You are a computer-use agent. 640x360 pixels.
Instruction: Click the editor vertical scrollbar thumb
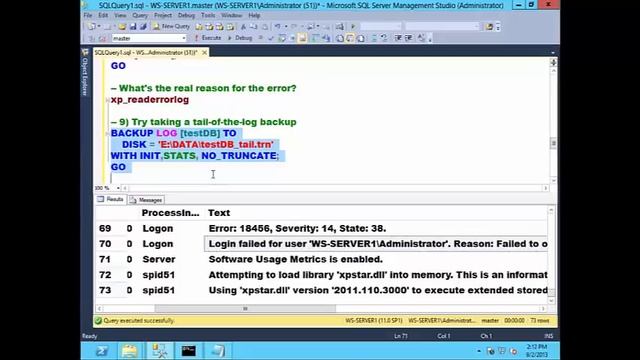click(x=553, y=143)
